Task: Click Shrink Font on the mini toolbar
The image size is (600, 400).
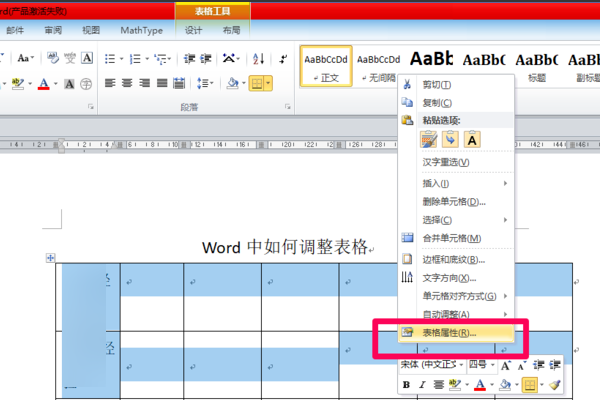Action: pyautogui.click(x=522, y=366)
